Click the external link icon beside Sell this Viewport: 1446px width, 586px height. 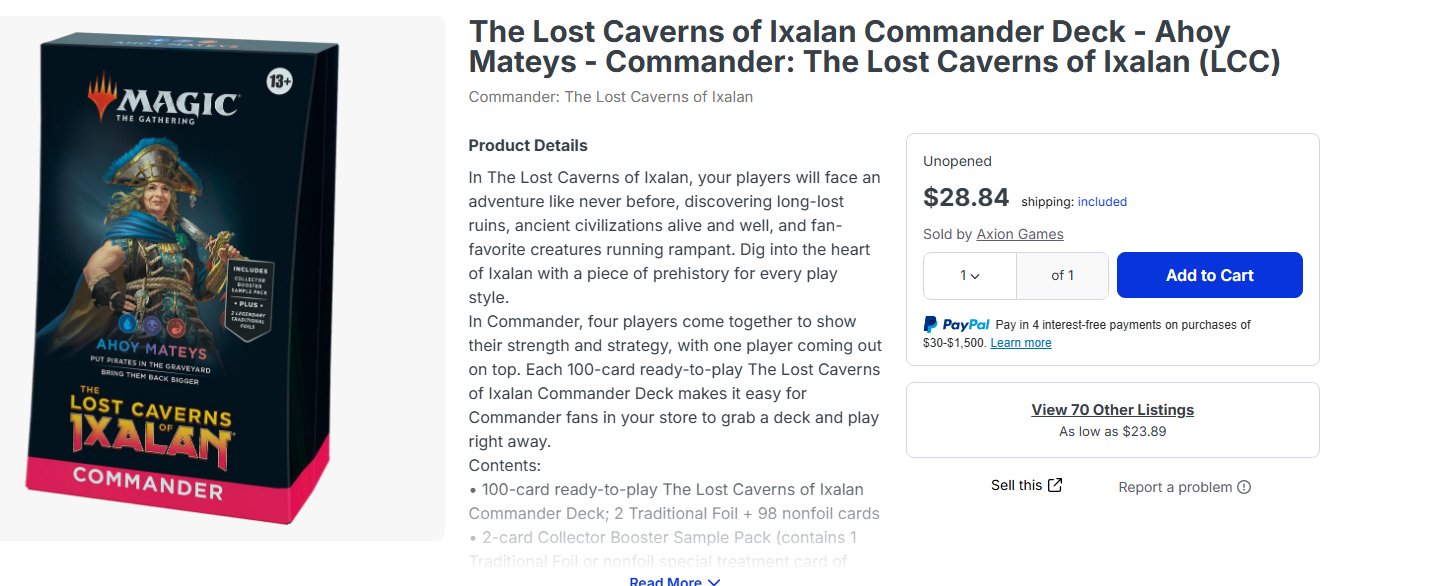(1055, 485)
